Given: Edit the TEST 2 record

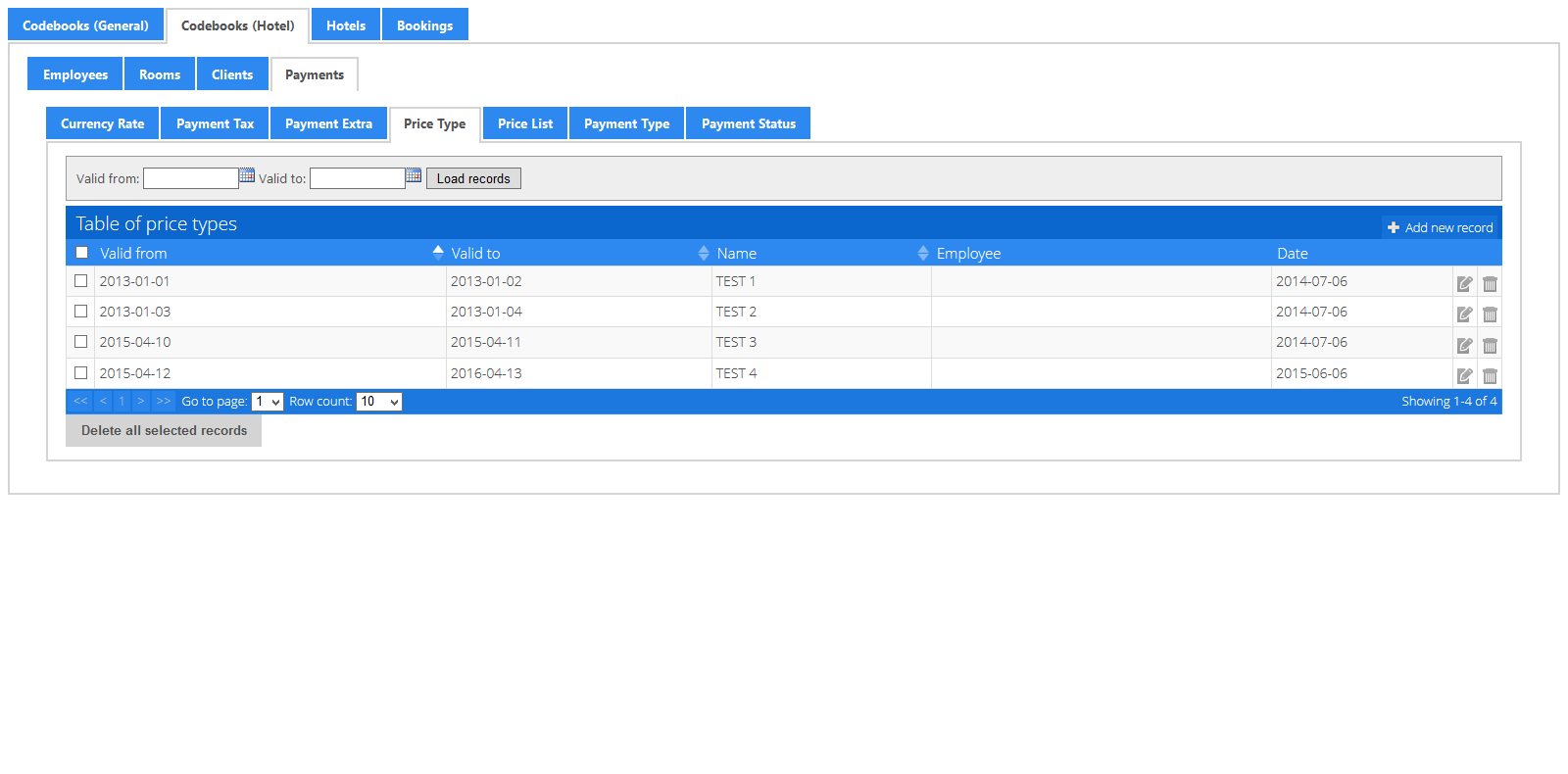Looking at the screenshot, I should point(1464,314).
